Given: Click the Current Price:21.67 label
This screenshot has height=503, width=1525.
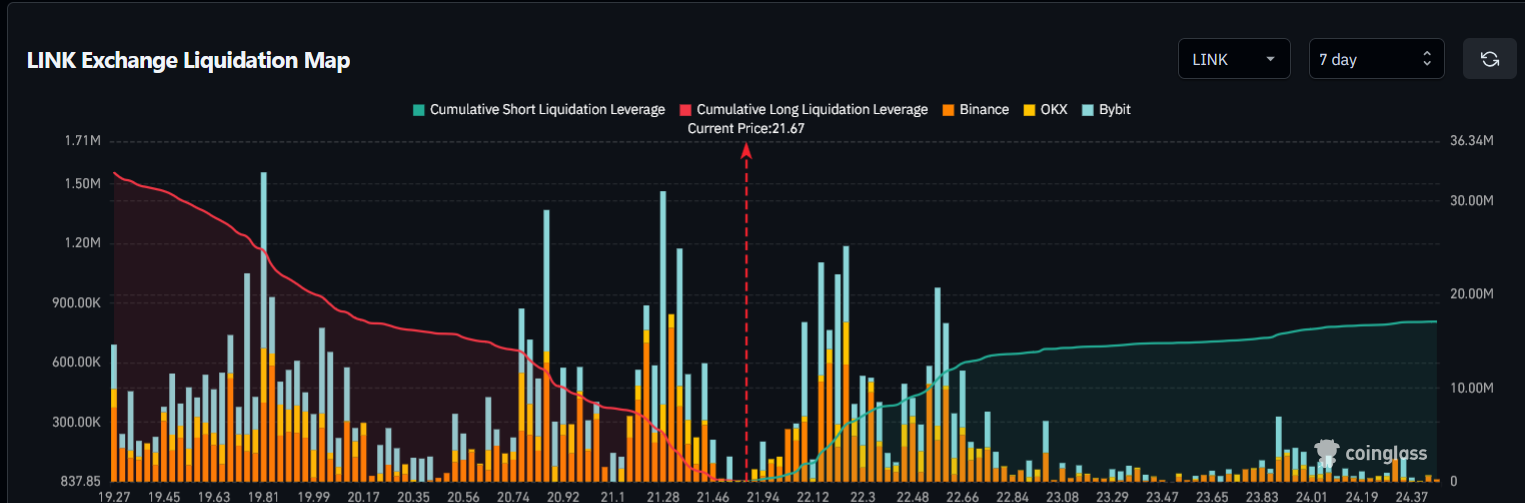Looking at the screenshot, I should [746, 129].
